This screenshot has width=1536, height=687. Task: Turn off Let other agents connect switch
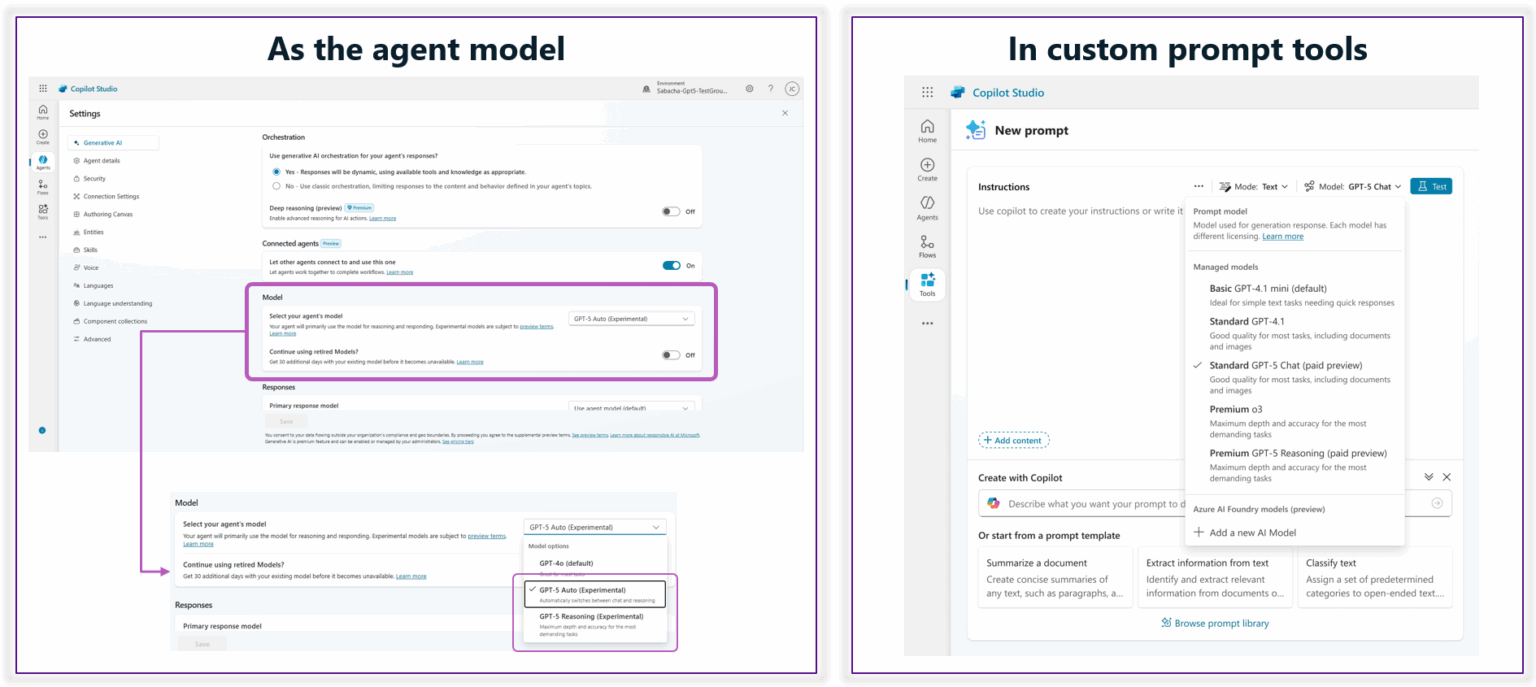click(671, 265)
